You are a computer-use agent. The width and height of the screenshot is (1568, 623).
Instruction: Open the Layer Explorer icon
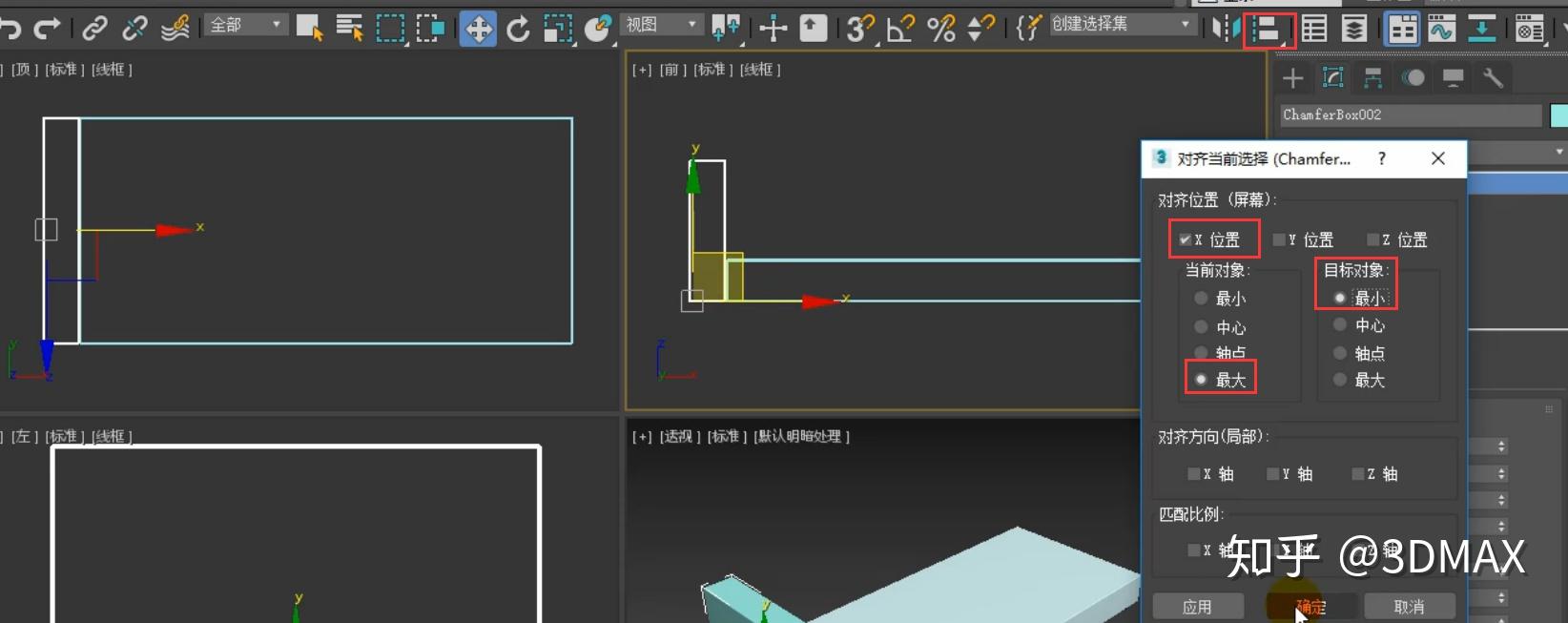(1354, 29)
